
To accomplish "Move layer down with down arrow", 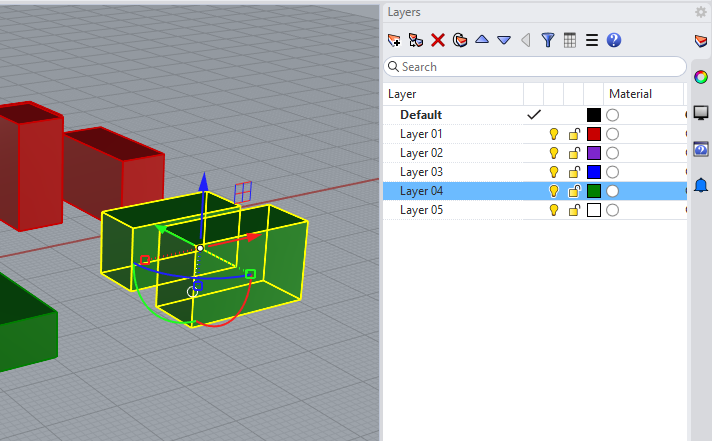I will 504,40.
